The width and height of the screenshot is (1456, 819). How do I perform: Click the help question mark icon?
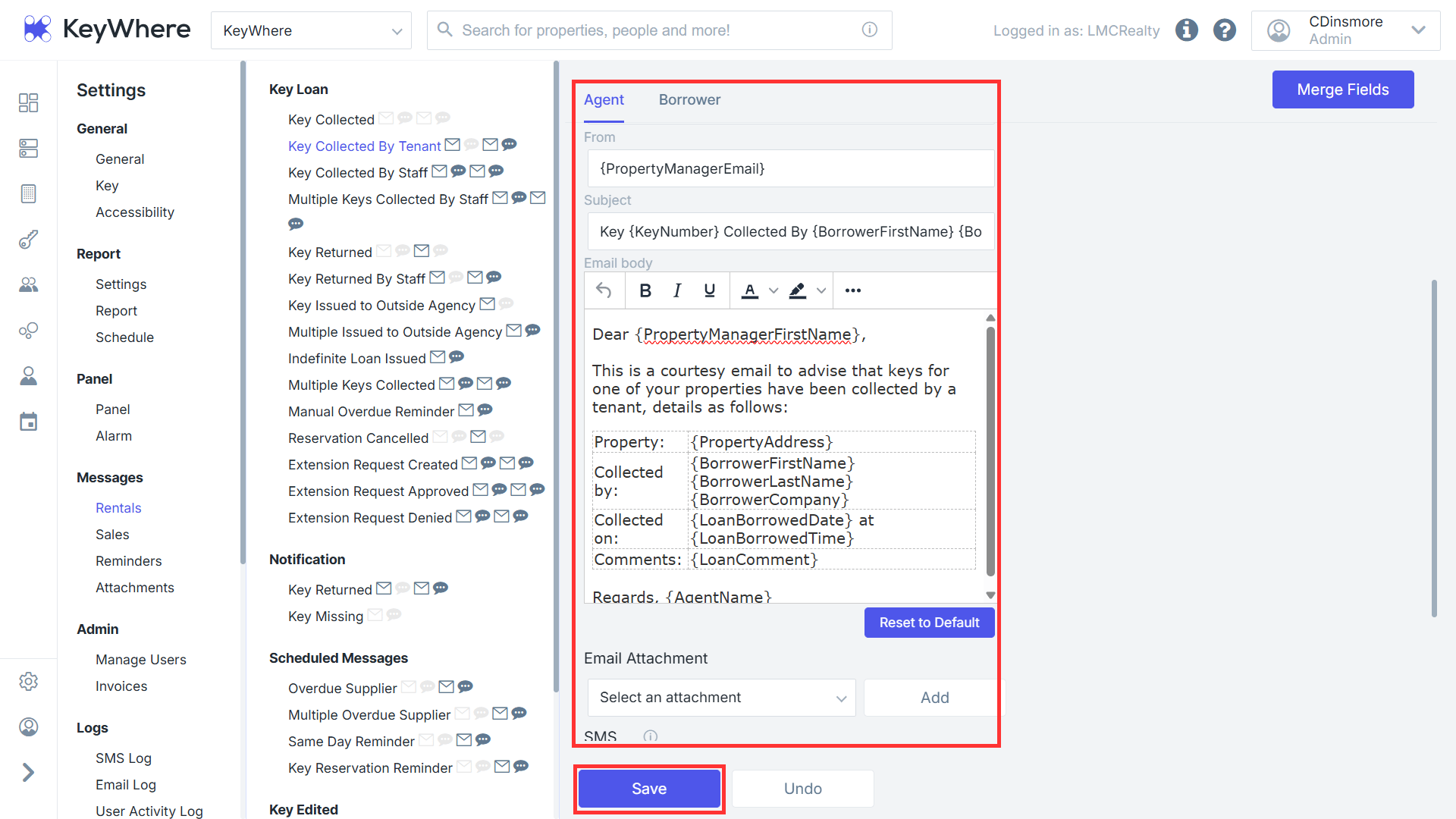(1225, 30)
